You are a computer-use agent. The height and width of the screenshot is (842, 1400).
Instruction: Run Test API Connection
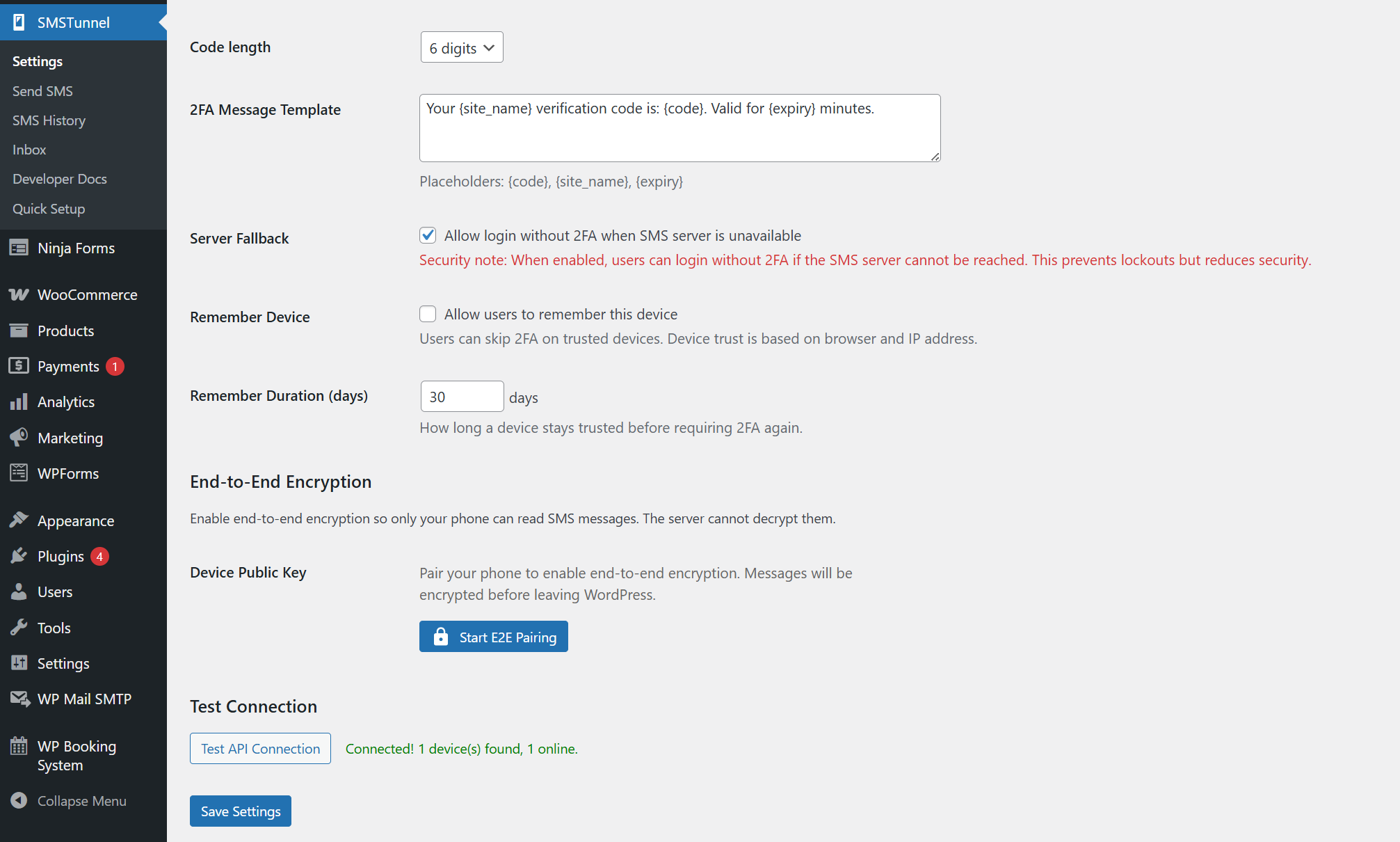pos(259,748)
